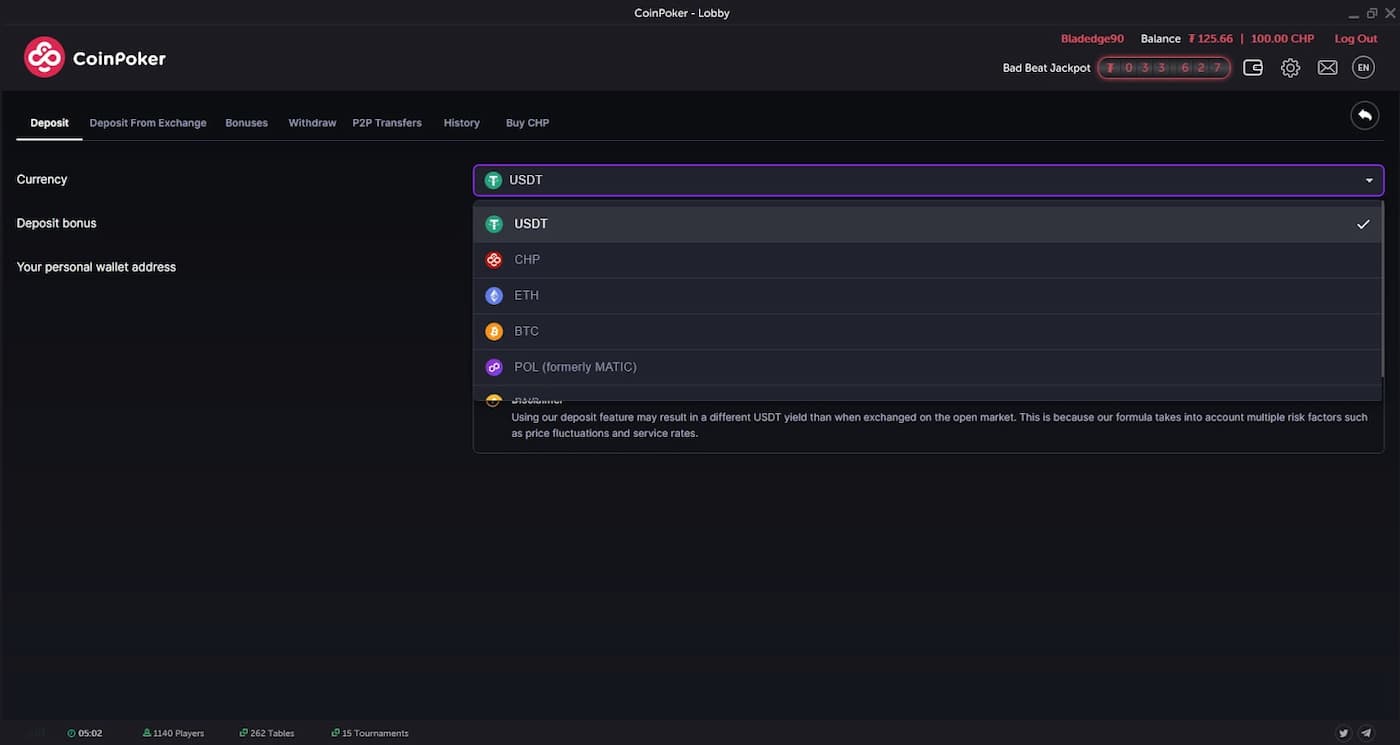Open the messages envelope icon
Image resolution: width=1400 pixels, height=745 pixels.
[1327, 68]
